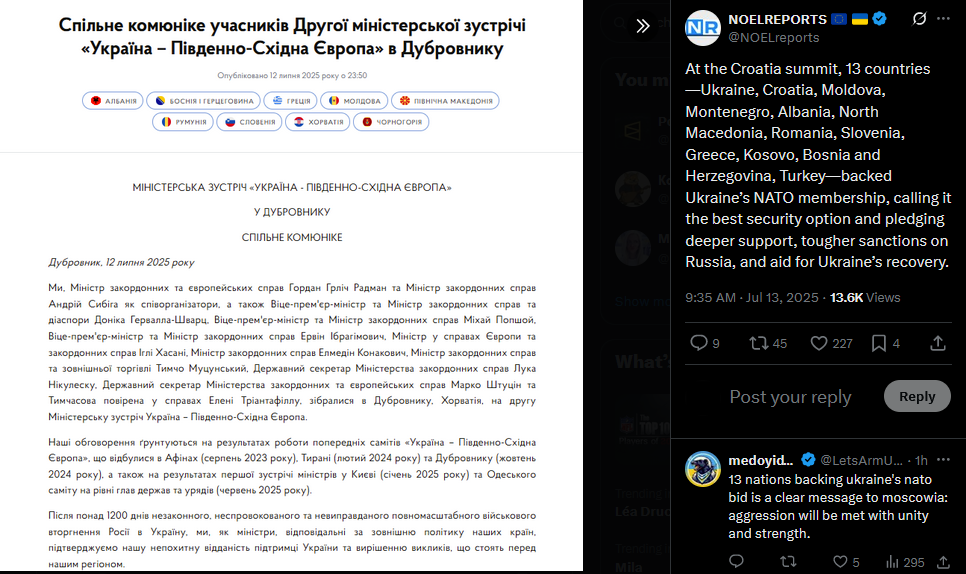Select the Румунія country tag
966x574 pixels.
pos(183,122)
